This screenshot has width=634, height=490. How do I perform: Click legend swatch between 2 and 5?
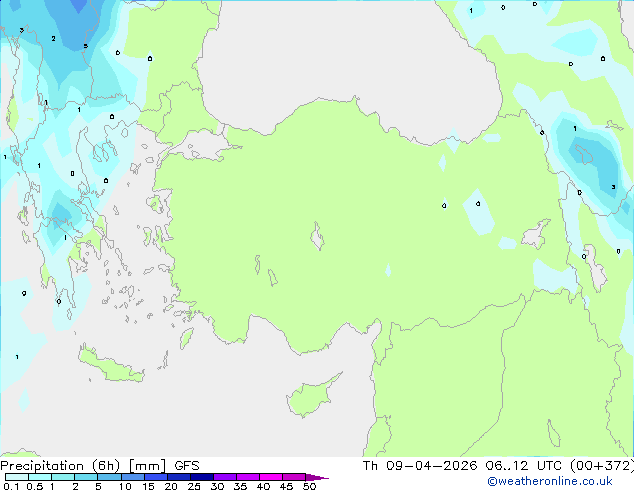[86, 477]
